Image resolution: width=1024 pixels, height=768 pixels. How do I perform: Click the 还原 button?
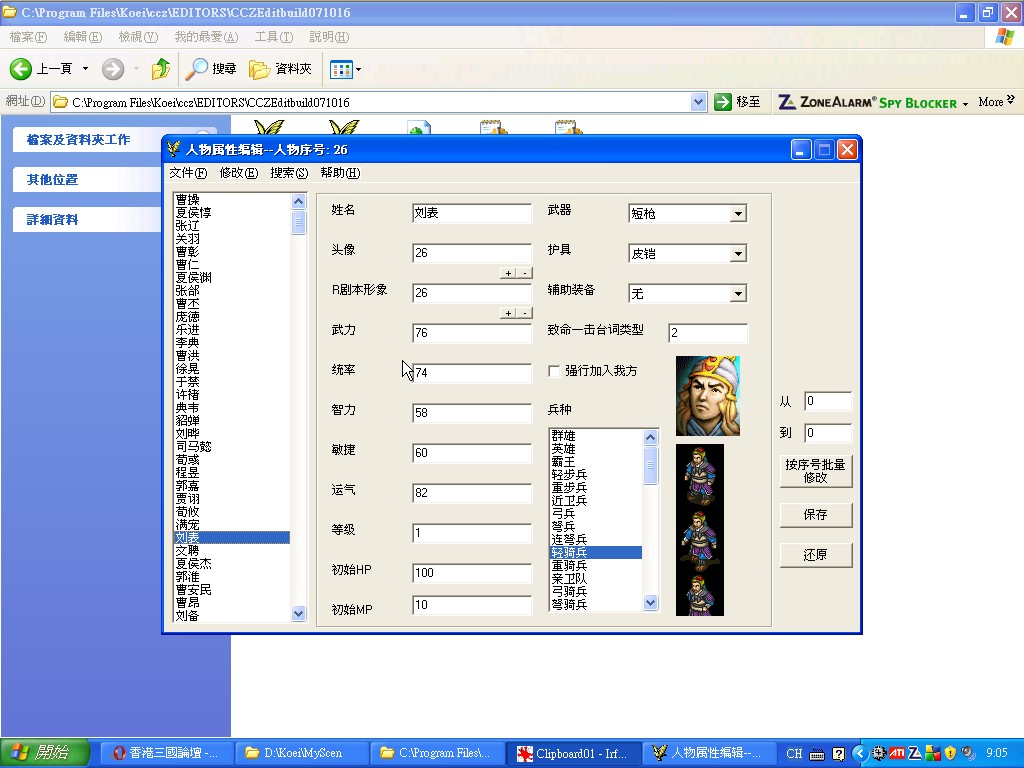(816, 555)
